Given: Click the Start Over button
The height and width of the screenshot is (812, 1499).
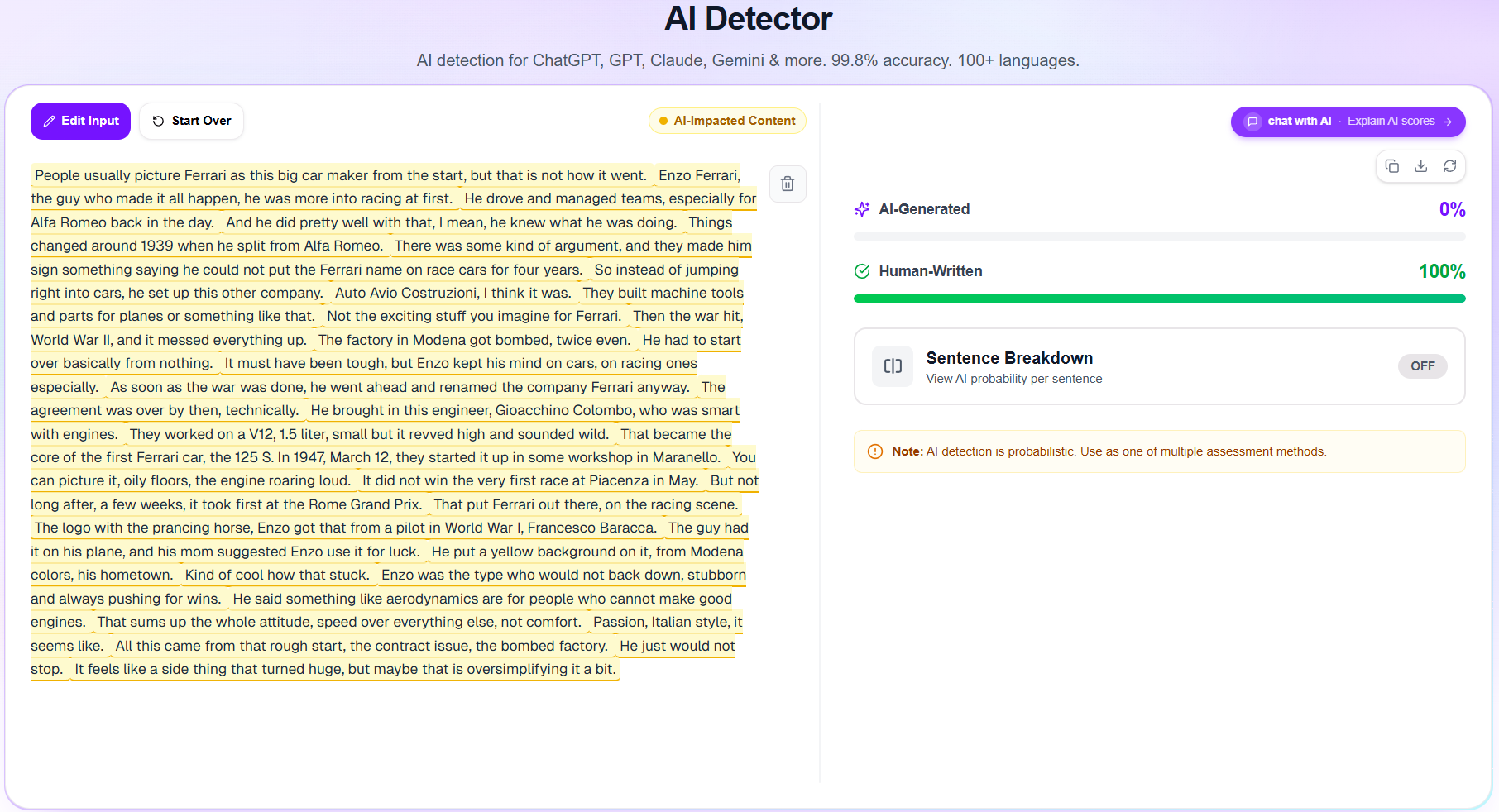Looking at the screenshot, I should tap(191, 121).
